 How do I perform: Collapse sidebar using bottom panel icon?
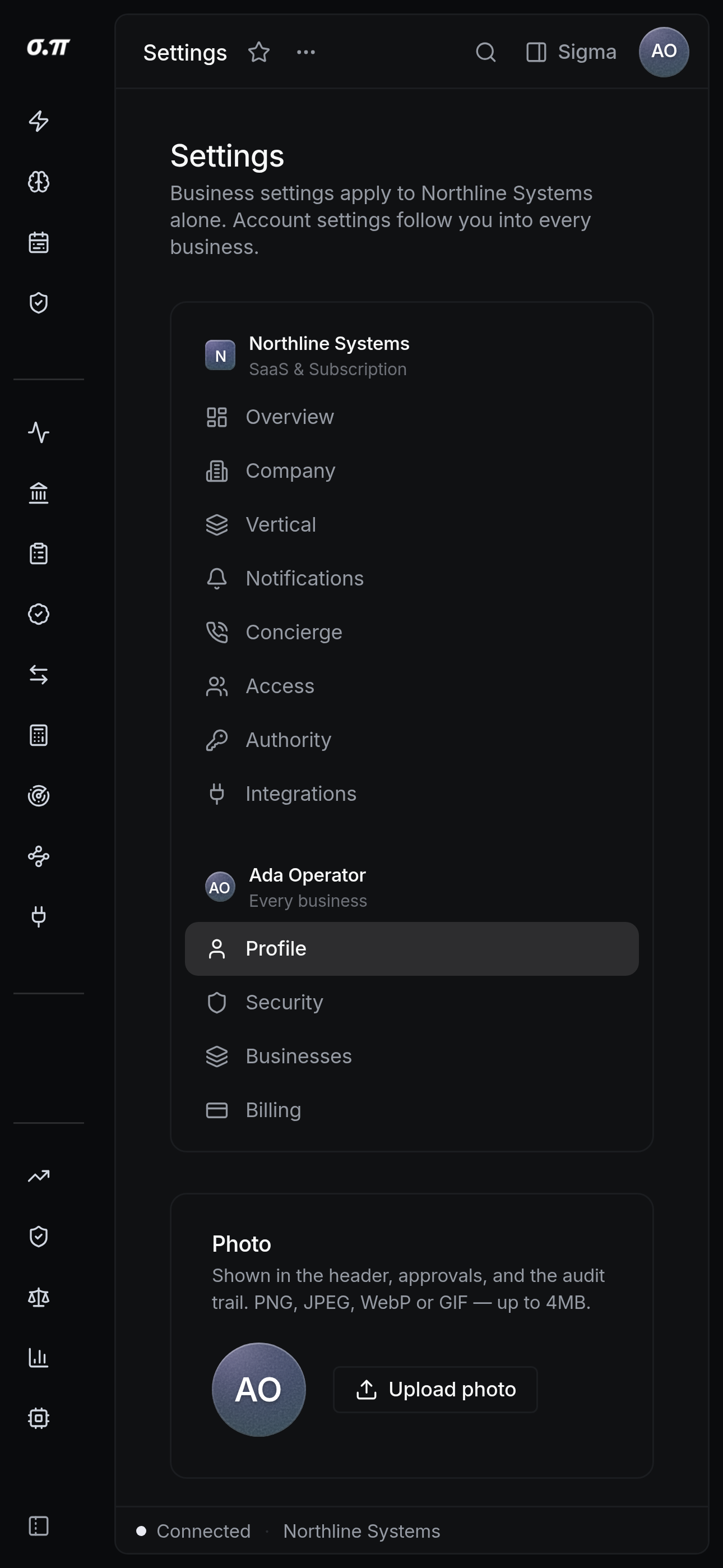tap(38, 1526)
